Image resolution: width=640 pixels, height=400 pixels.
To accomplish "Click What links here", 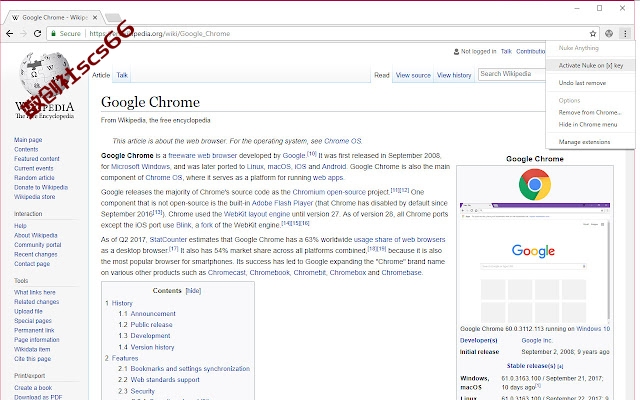I will [x=35, y=292].
